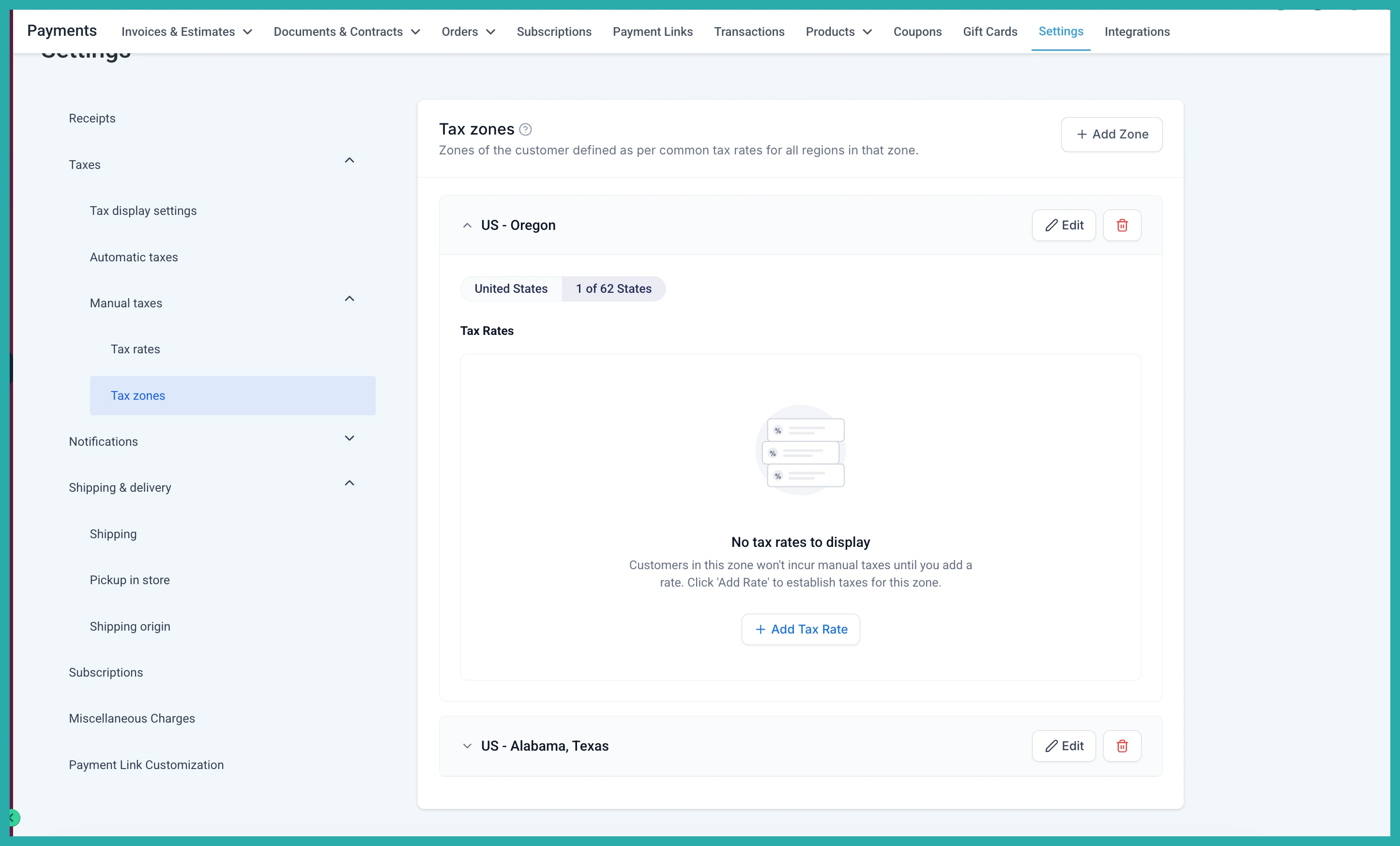The width and height of the screenshot is (1400, 846).
Task: Collapse the Taxes sidebar section
Action: (x=350, y=161)
